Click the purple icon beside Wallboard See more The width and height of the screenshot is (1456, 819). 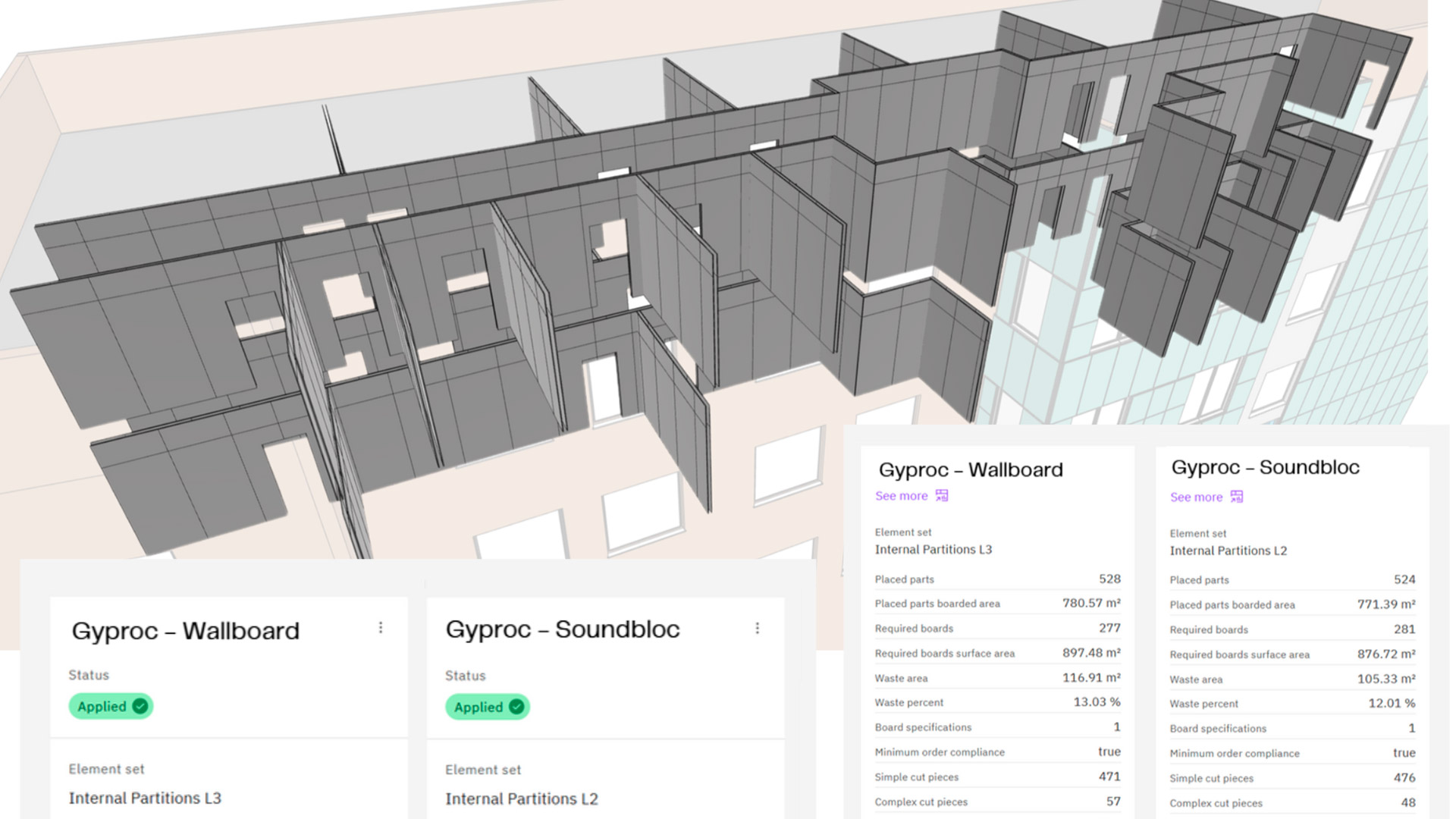[942, 496]
